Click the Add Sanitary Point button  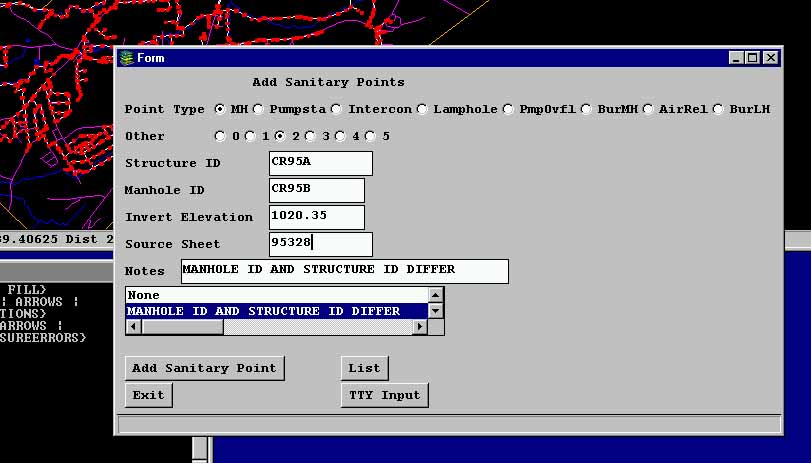pos(205,368)
